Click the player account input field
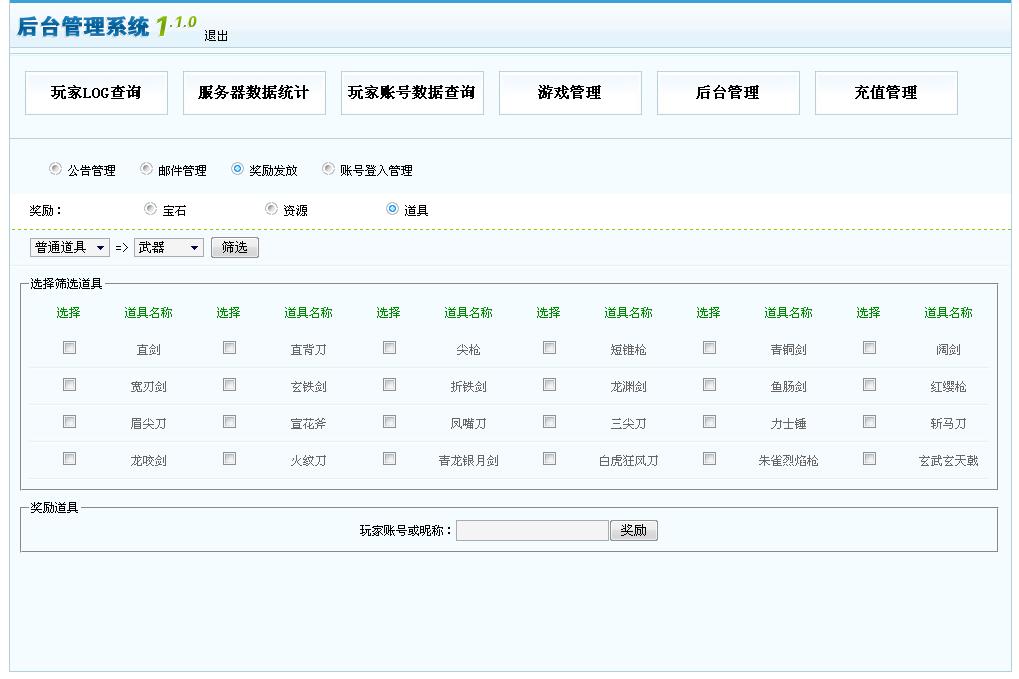Image resolution: width=1019 pixels, height=679 pixels. (x=531, y=530)
